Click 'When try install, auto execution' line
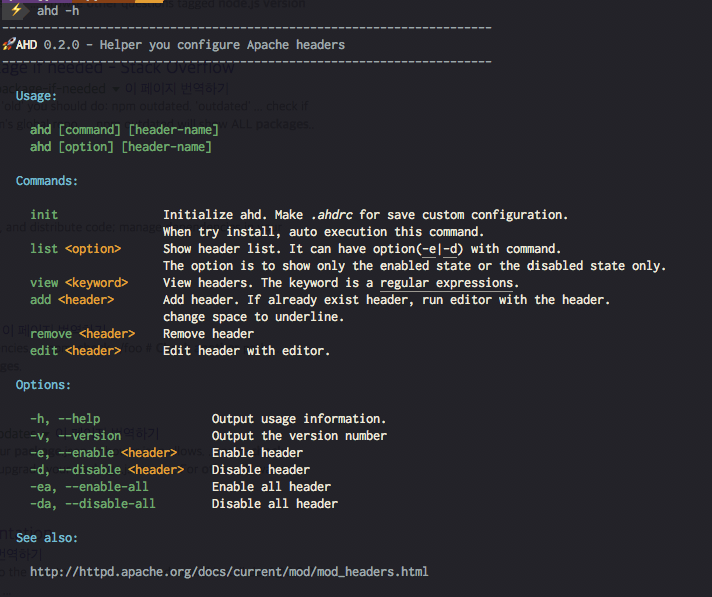Viewport: 712px width, 597px height. [x=323, y=232]
